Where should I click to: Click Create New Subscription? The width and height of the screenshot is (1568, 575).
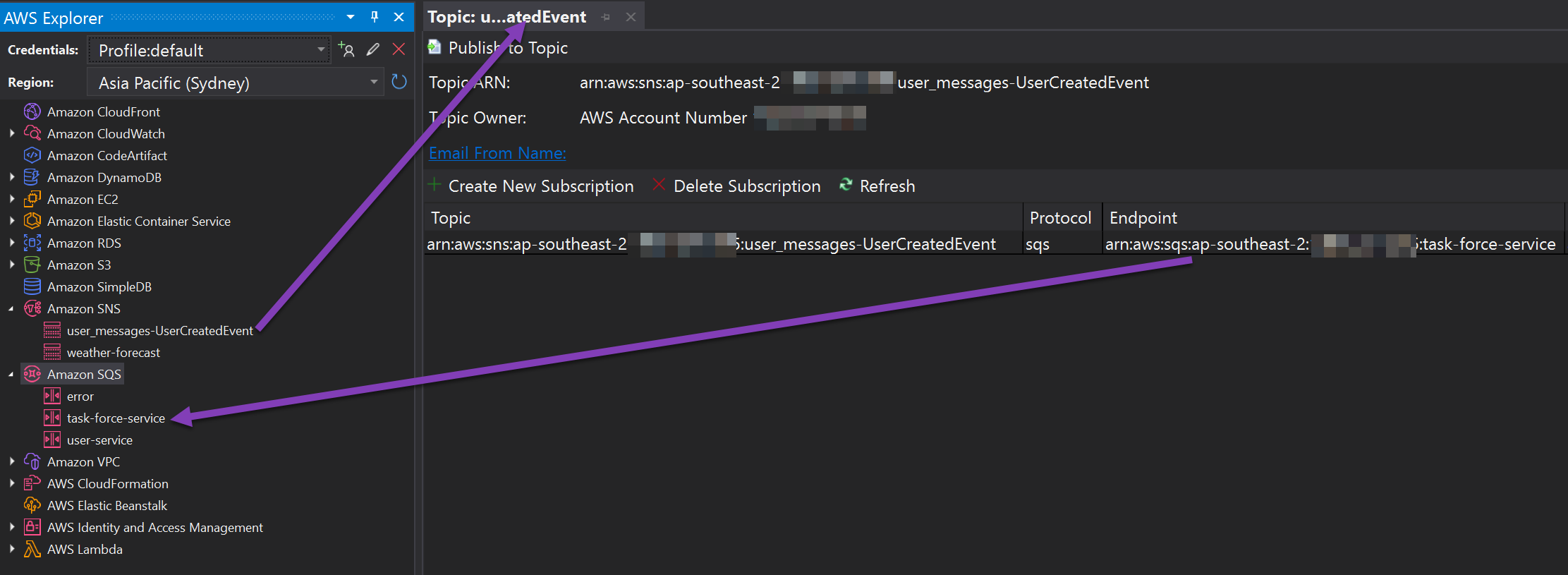tap(531, 186)
